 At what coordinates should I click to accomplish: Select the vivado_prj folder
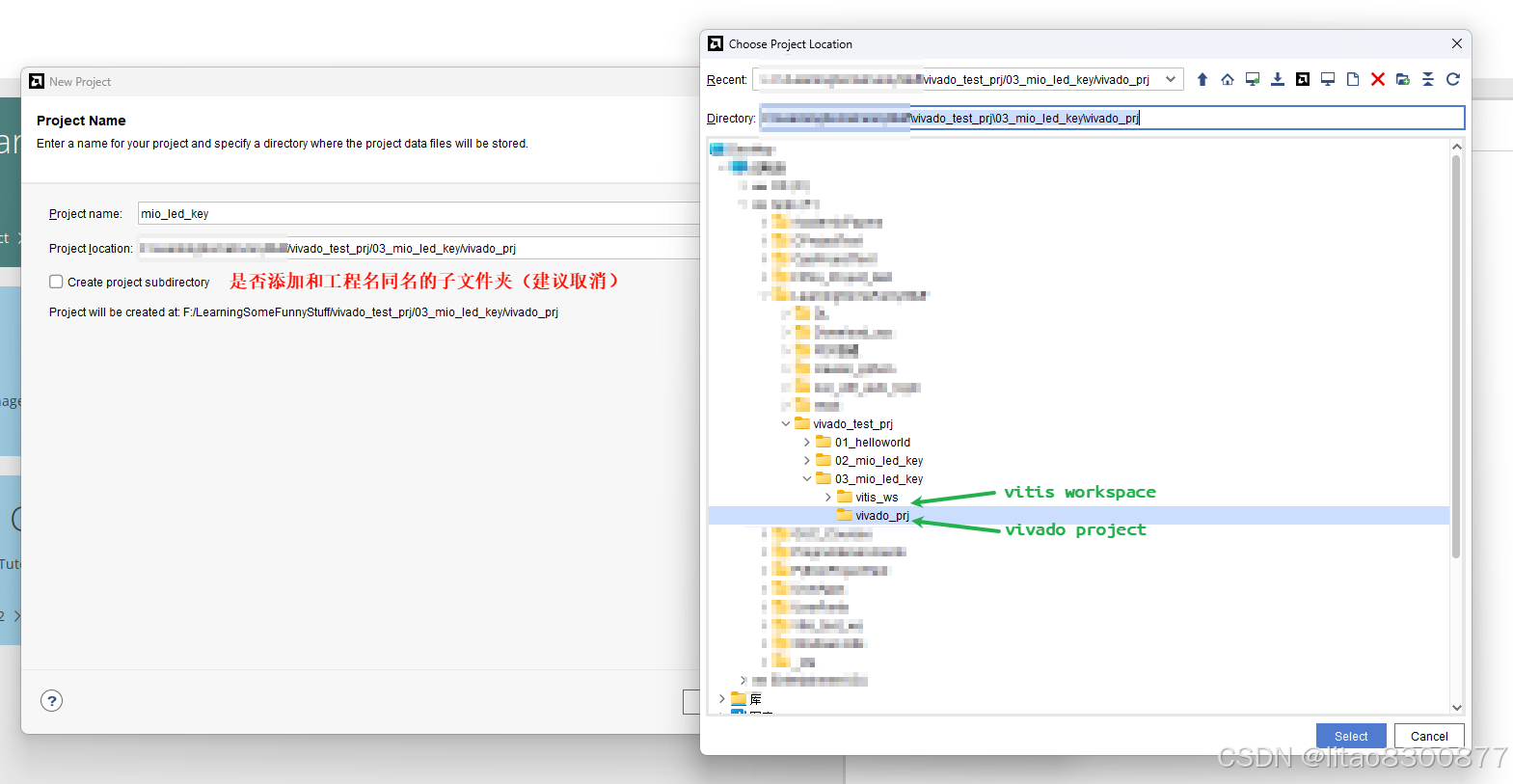point(881,516)
